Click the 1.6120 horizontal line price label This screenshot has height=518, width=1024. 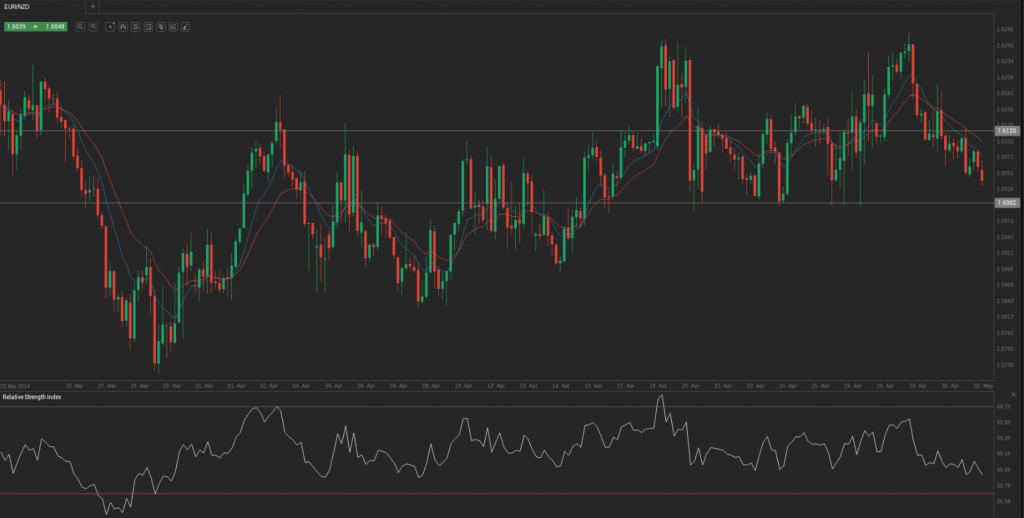click(x=1007, y=131)
